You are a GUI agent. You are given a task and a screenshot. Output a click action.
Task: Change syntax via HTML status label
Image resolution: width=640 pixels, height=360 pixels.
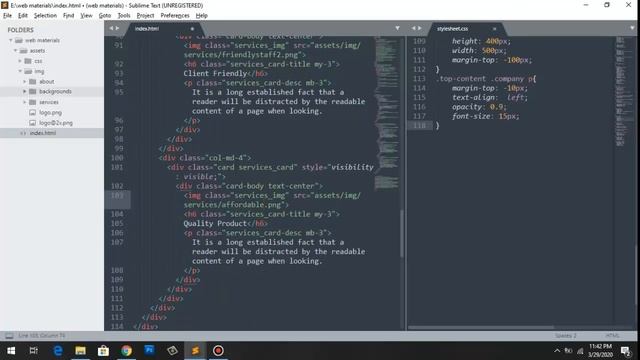pyautogui.click(x=612, y=336)
